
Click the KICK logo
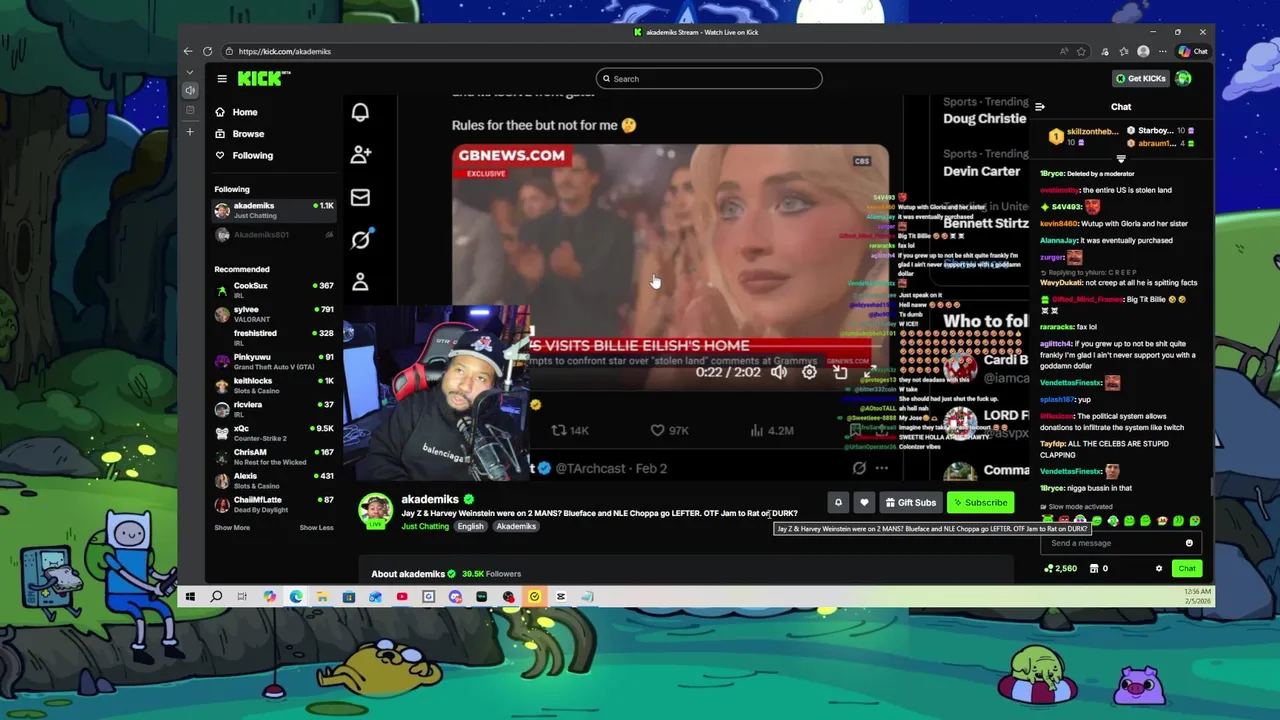[263, 78]
